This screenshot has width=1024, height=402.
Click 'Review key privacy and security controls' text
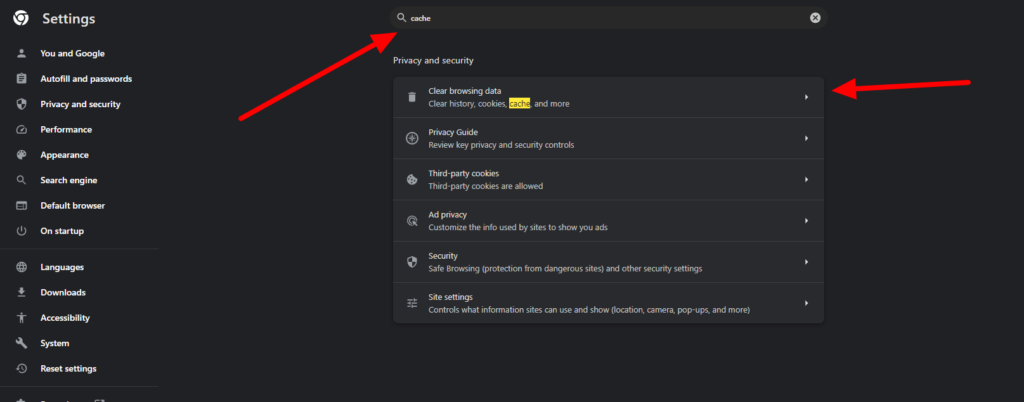501,145
